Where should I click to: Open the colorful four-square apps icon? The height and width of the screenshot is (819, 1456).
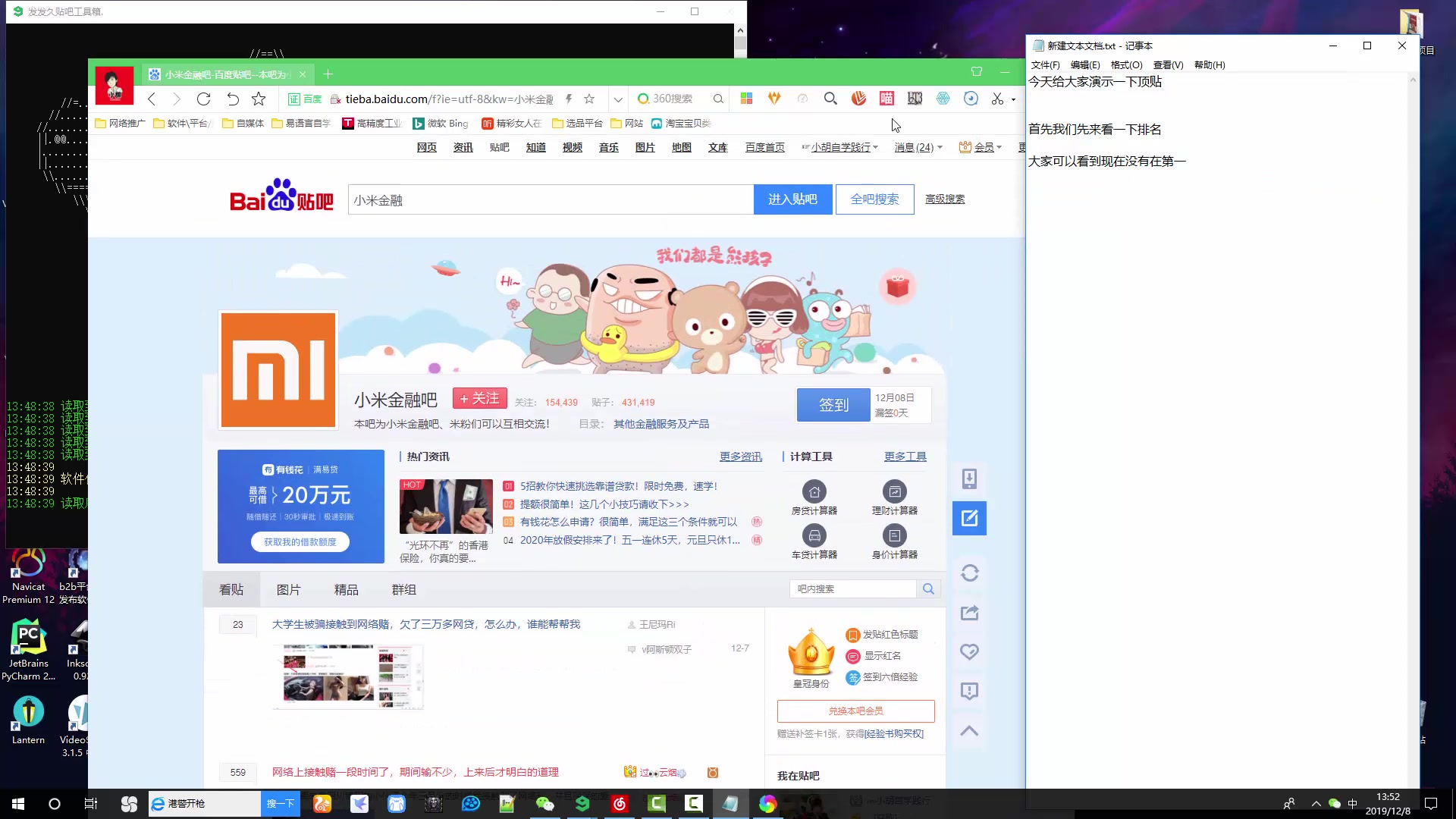pyautogui.click(x=746, y=99)
